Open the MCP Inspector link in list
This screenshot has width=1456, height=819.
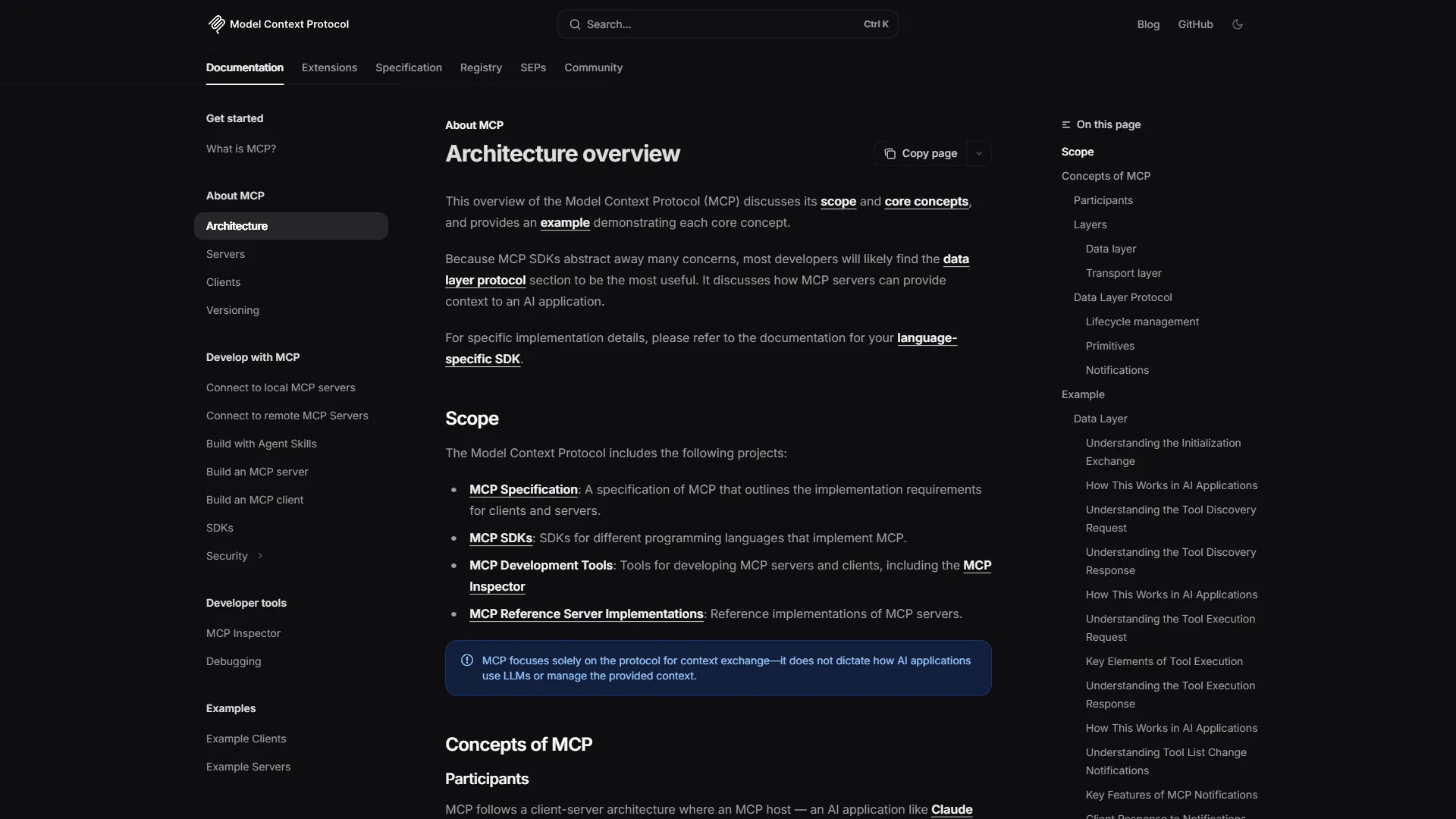point(497,586)
